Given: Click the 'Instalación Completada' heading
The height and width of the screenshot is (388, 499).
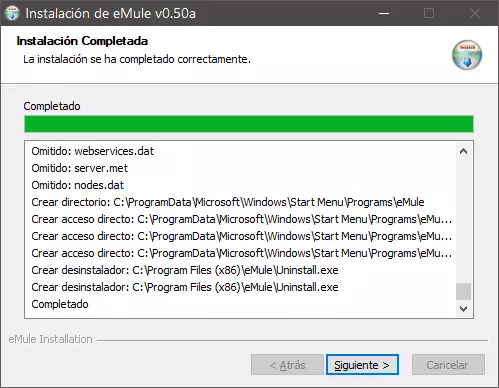Looking at the screenshot, I should click(x=82, y=41).
